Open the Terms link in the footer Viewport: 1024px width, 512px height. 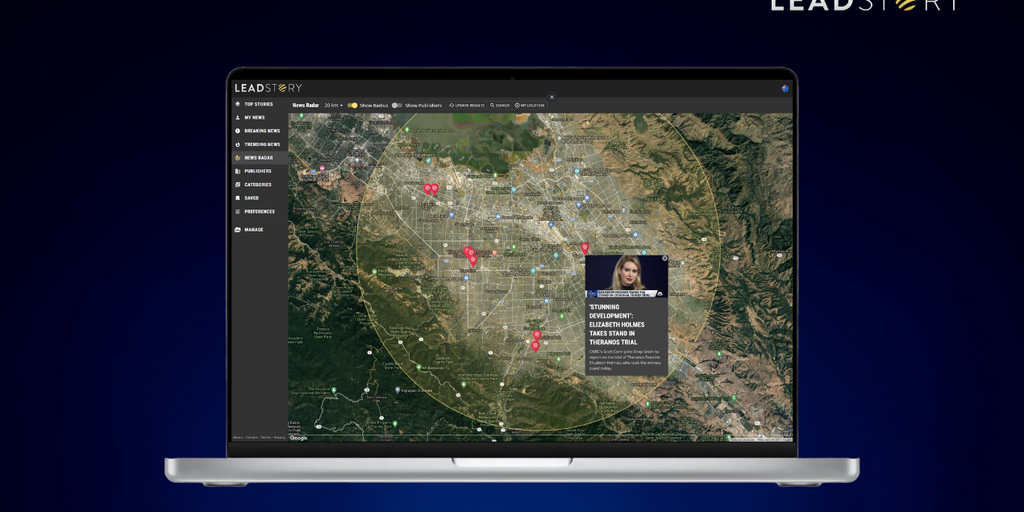266,438
